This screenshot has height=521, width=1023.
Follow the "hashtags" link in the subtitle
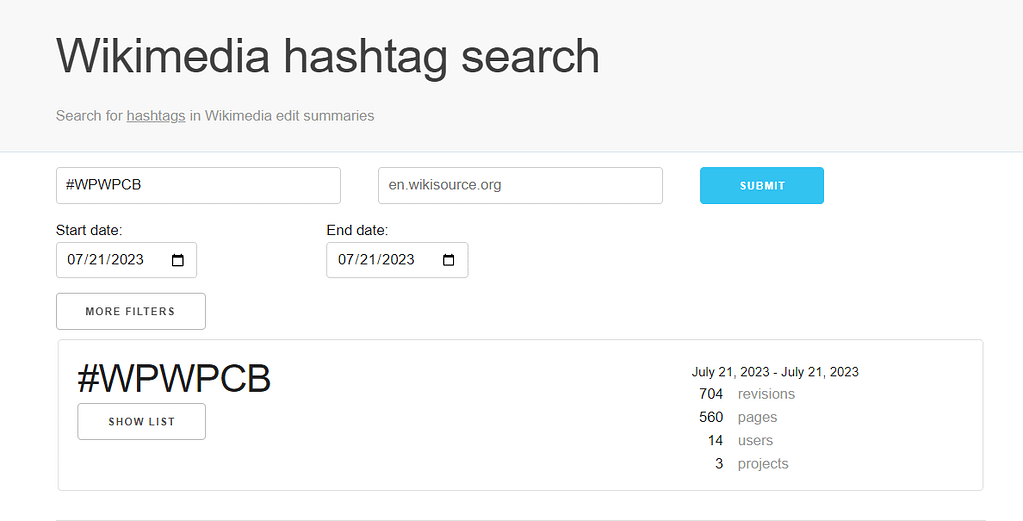click(x=156, y=116)
